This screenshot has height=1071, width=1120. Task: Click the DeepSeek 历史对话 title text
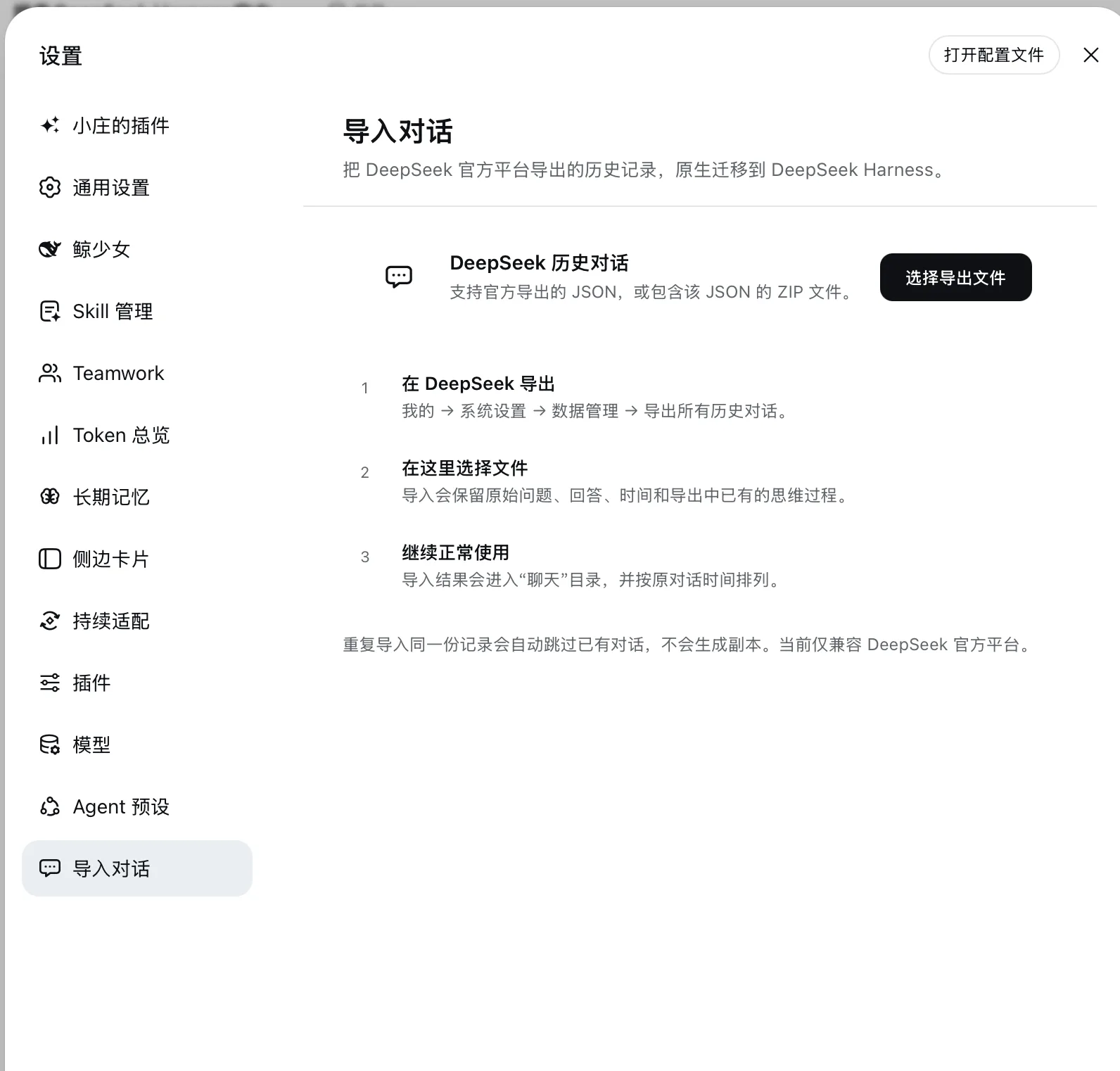tap(539, 263)
